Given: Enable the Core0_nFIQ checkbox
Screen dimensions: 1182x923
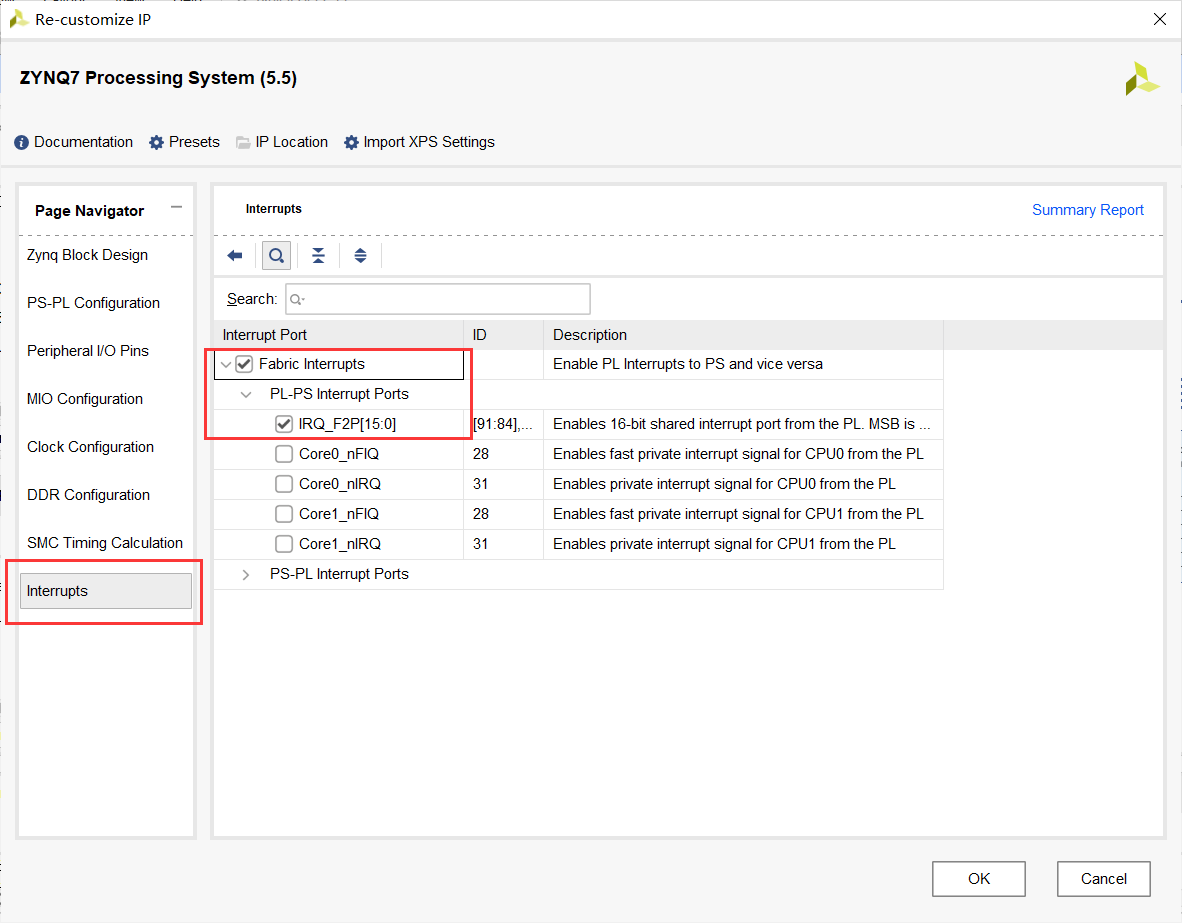Looking at the screenshot, I should pyautogui.click(x=283, y=454).
